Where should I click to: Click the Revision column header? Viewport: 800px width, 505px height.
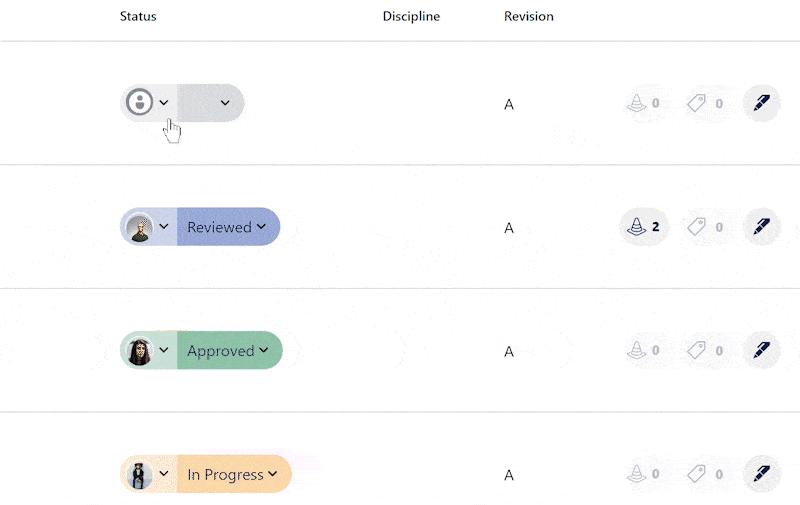point(529,17)
